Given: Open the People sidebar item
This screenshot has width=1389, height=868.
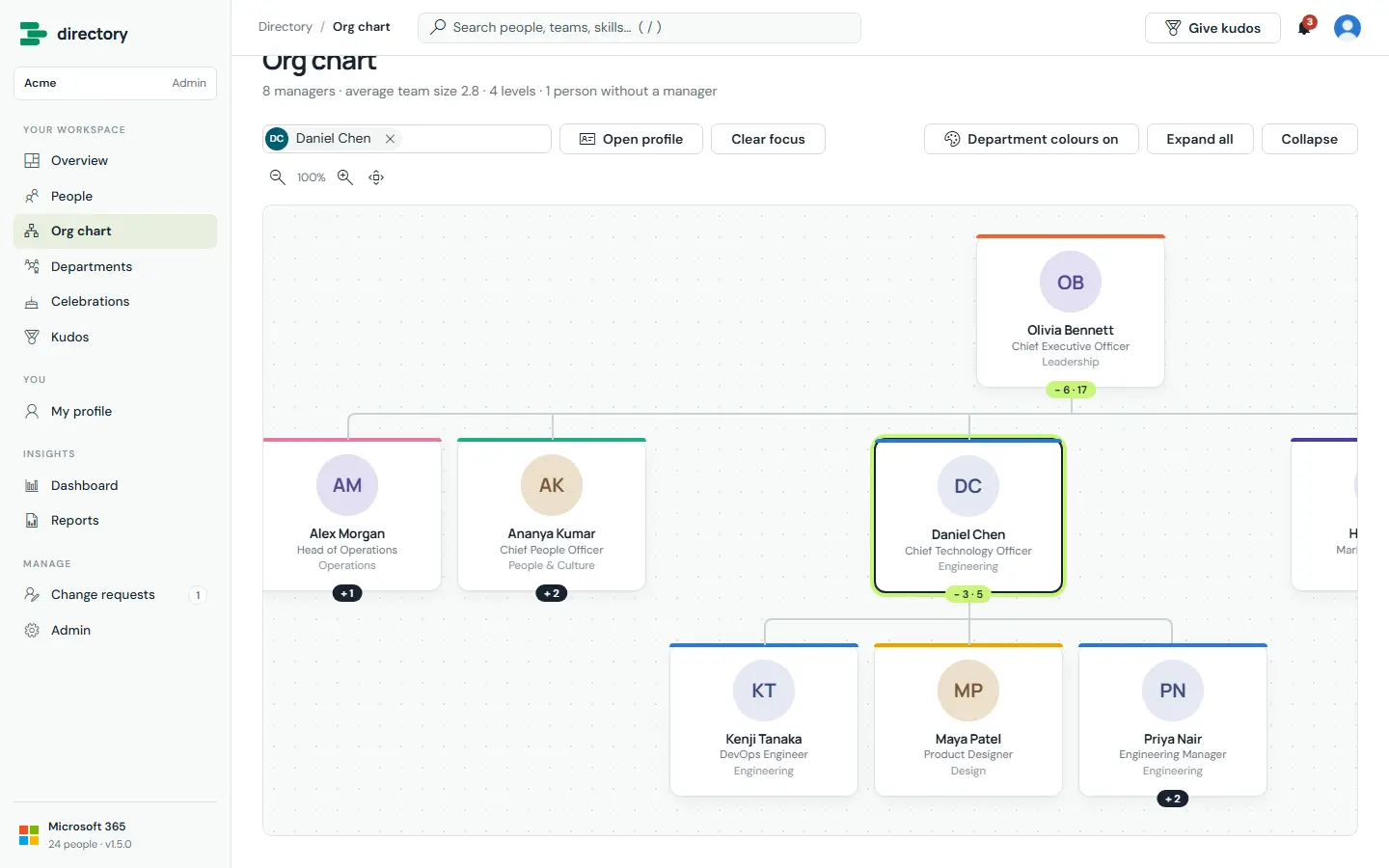Looking at the screenshot, I should tap(115, 196).
